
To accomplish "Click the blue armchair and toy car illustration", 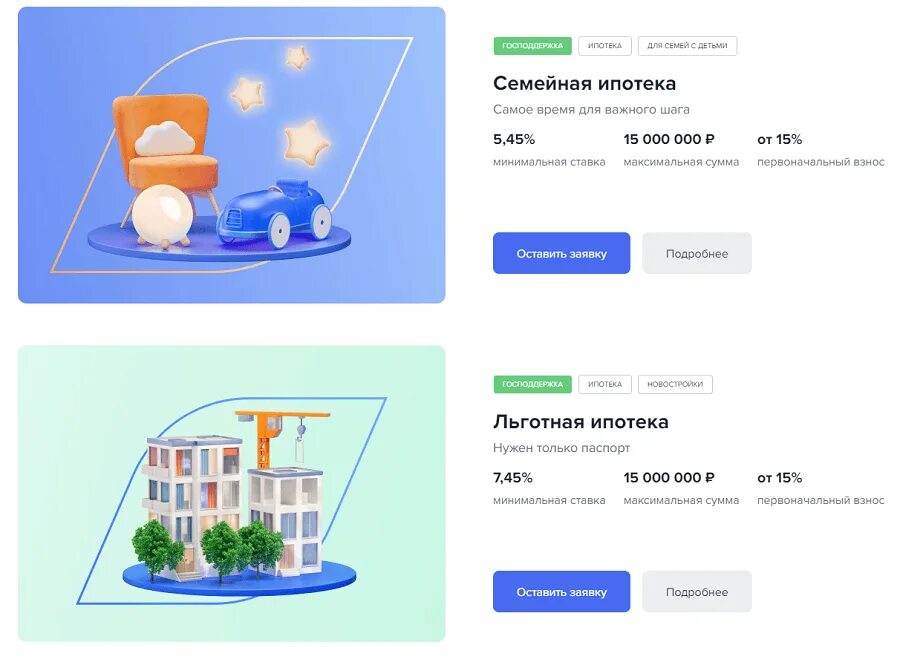I will point(231,155).
